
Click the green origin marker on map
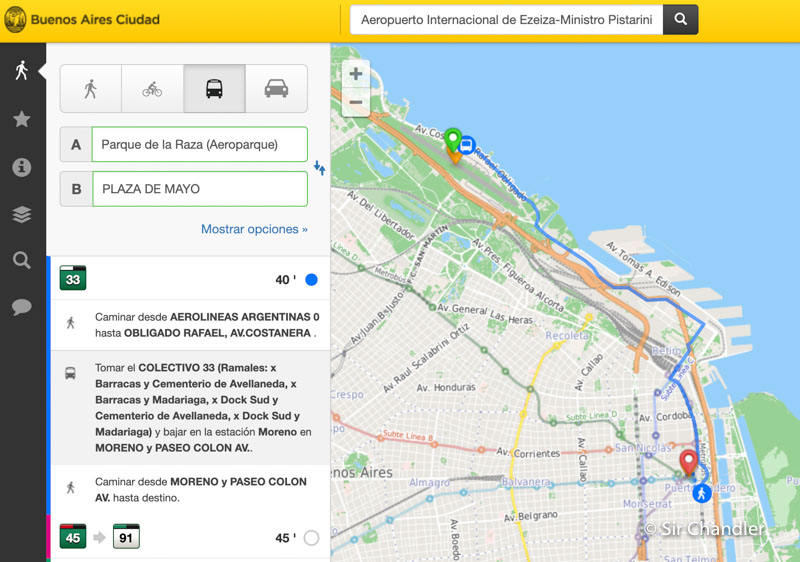click(453, 139)
